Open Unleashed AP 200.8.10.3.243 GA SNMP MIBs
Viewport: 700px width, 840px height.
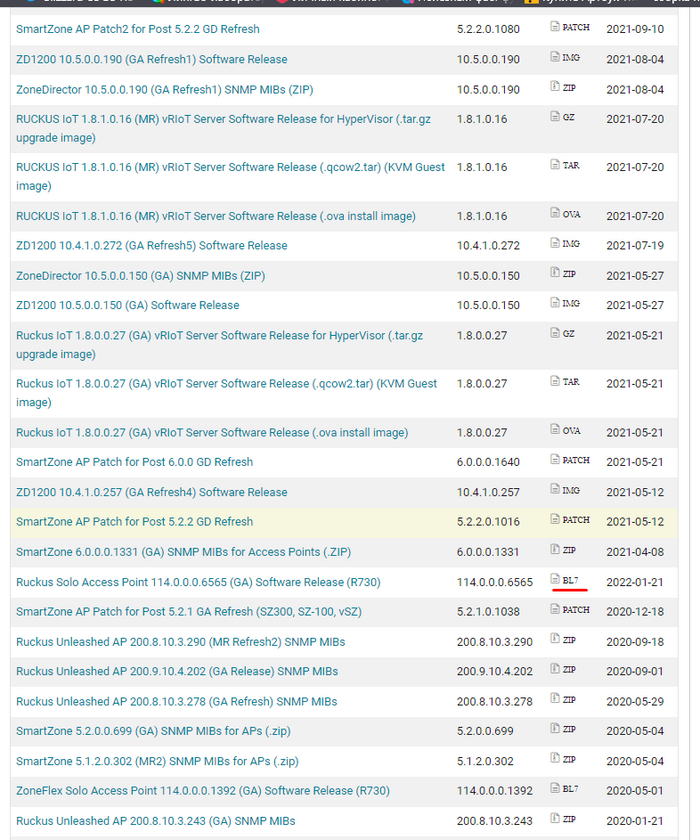pos(156,821)
